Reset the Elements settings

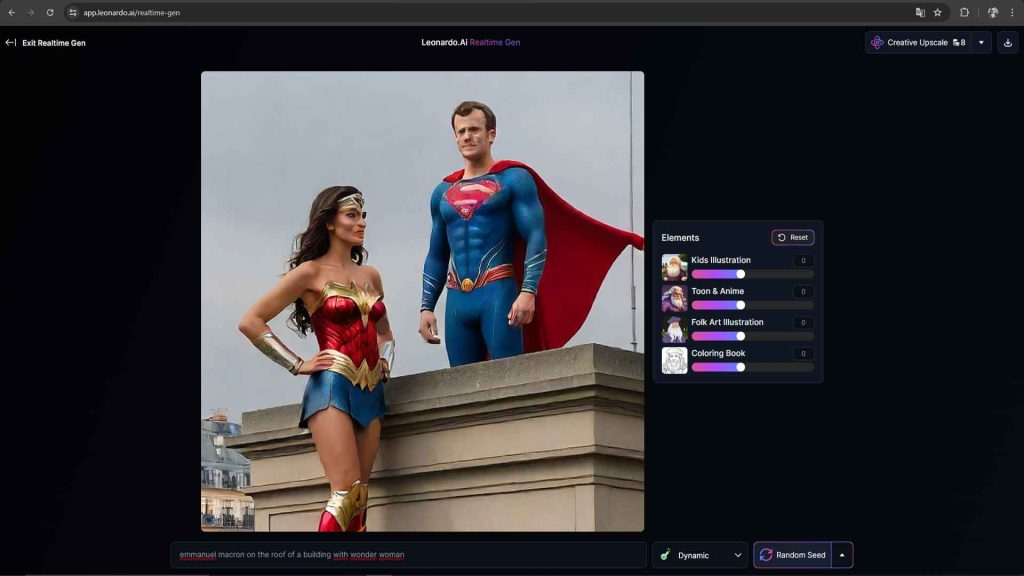click(x=793, y=238)
